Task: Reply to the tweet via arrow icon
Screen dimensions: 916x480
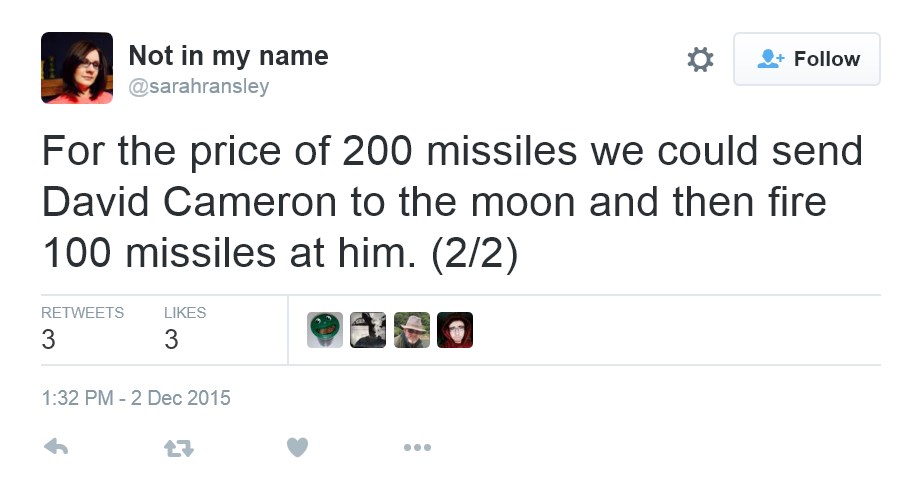Action: 57,447
